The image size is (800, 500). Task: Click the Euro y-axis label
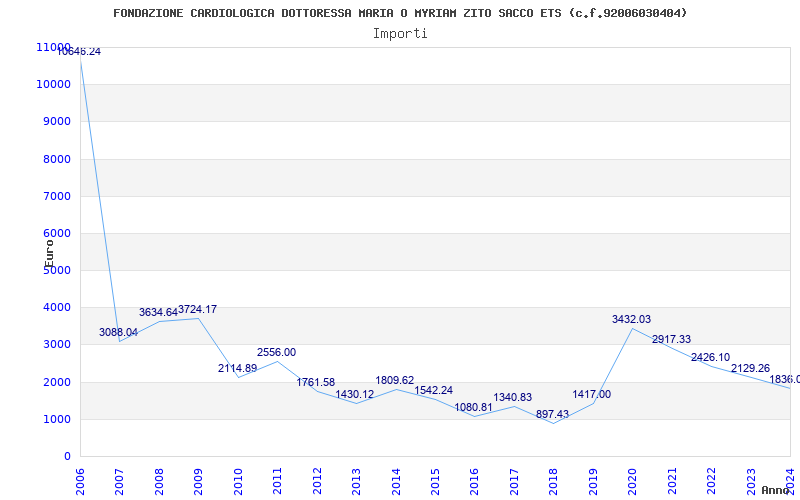point(49,254)
